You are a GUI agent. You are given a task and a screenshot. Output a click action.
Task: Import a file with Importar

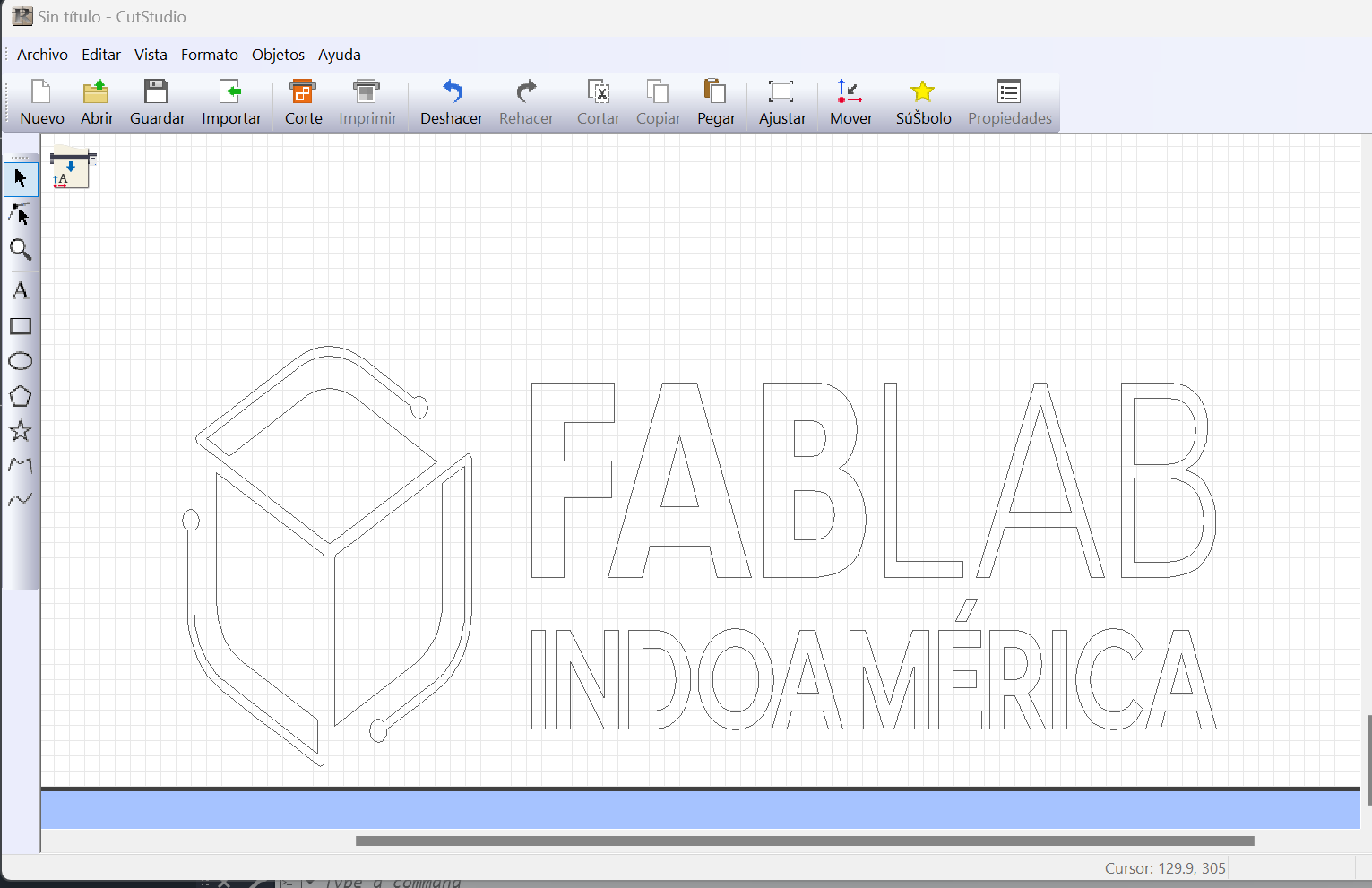click(x=231, y=103)
